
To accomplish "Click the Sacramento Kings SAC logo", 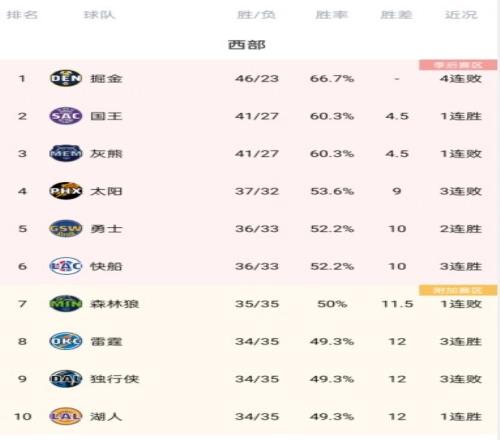I will 66,116.
